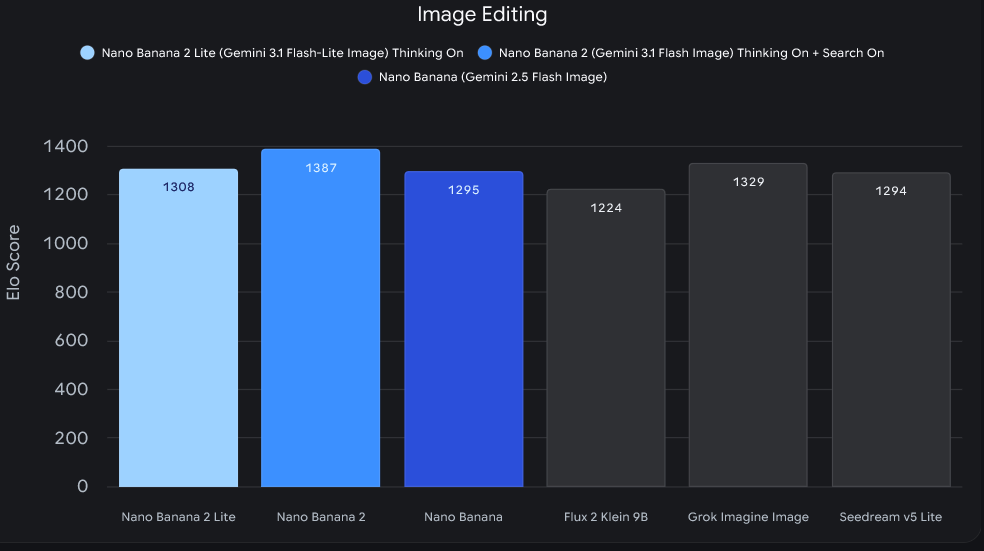This screenshot has width=984, height=551.
Task: Click the dark blue Nano Banana legend dot
Action: click(365, 77)
